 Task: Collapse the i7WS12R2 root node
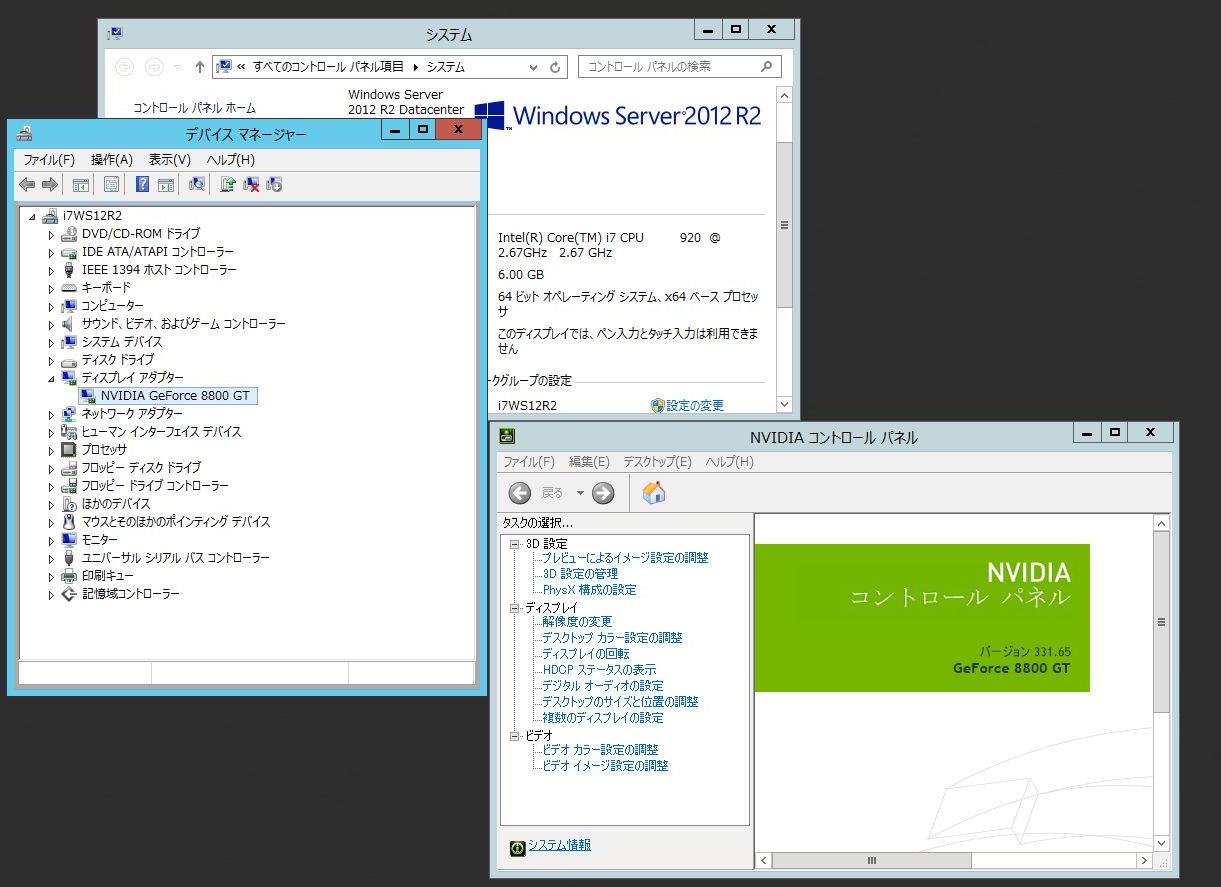pos(33,216)
